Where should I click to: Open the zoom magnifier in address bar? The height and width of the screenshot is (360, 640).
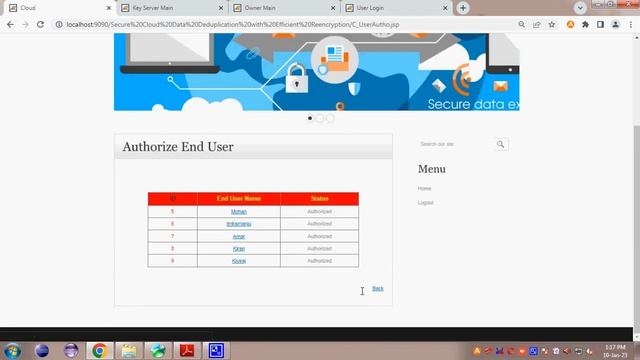[x=521, y=24]
